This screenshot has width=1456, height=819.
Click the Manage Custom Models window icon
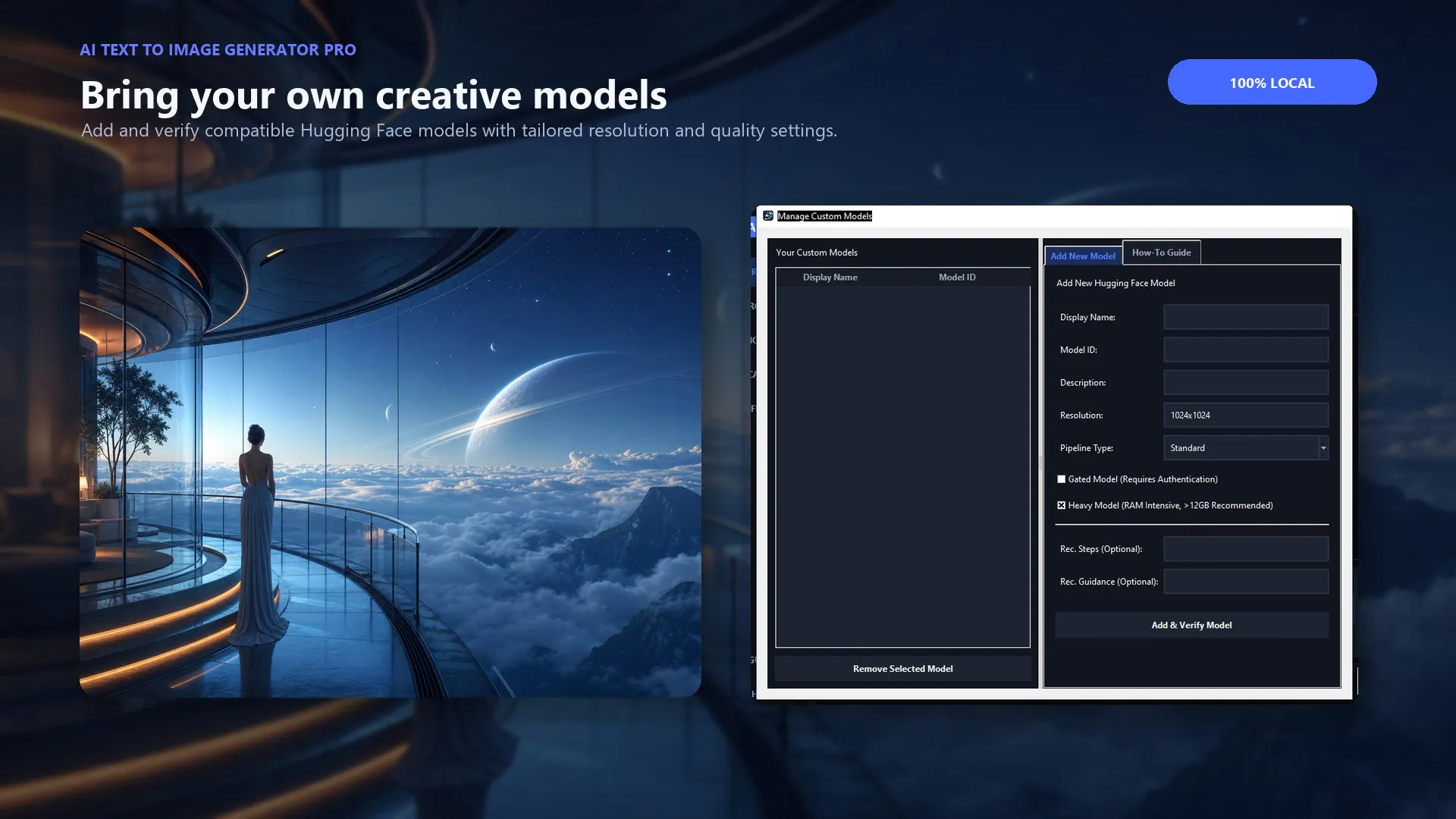768,216
